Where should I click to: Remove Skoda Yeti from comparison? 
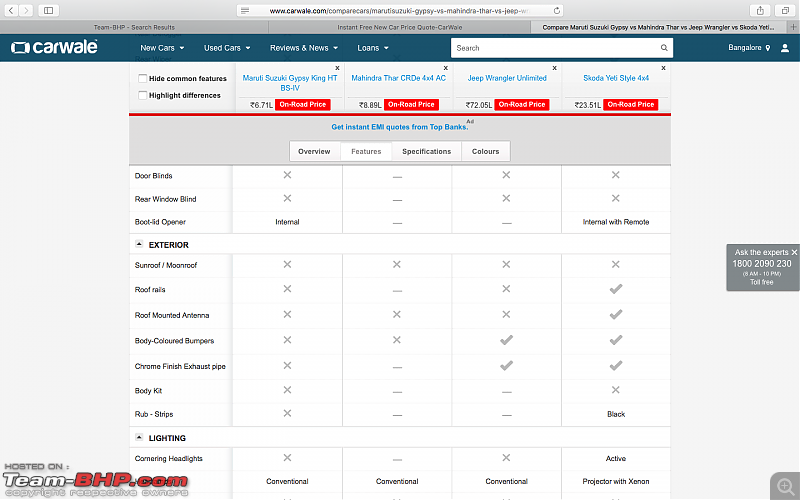[663, 68]
